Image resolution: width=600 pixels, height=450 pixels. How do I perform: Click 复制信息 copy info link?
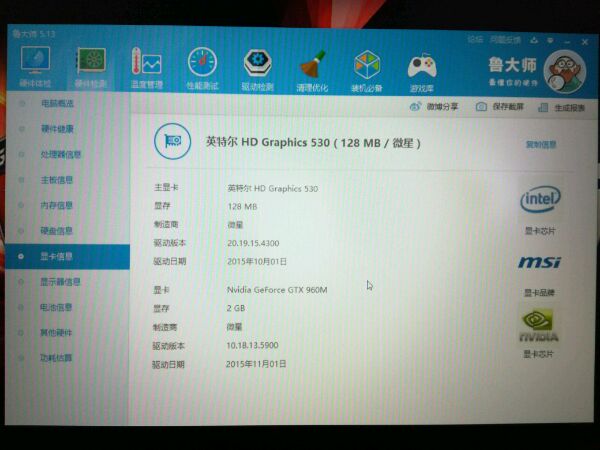coord(541,144)
